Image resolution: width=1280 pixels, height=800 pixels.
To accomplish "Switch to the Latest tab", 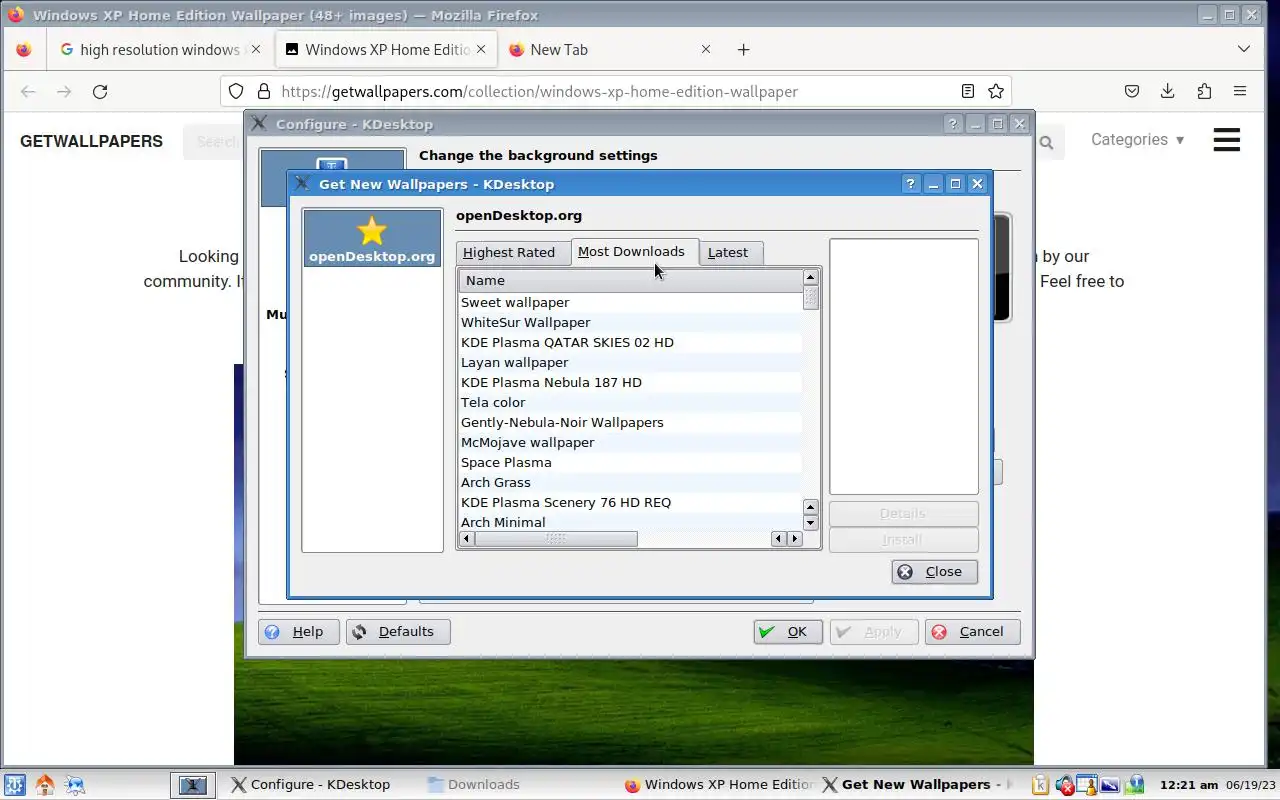I will (728, 252).
